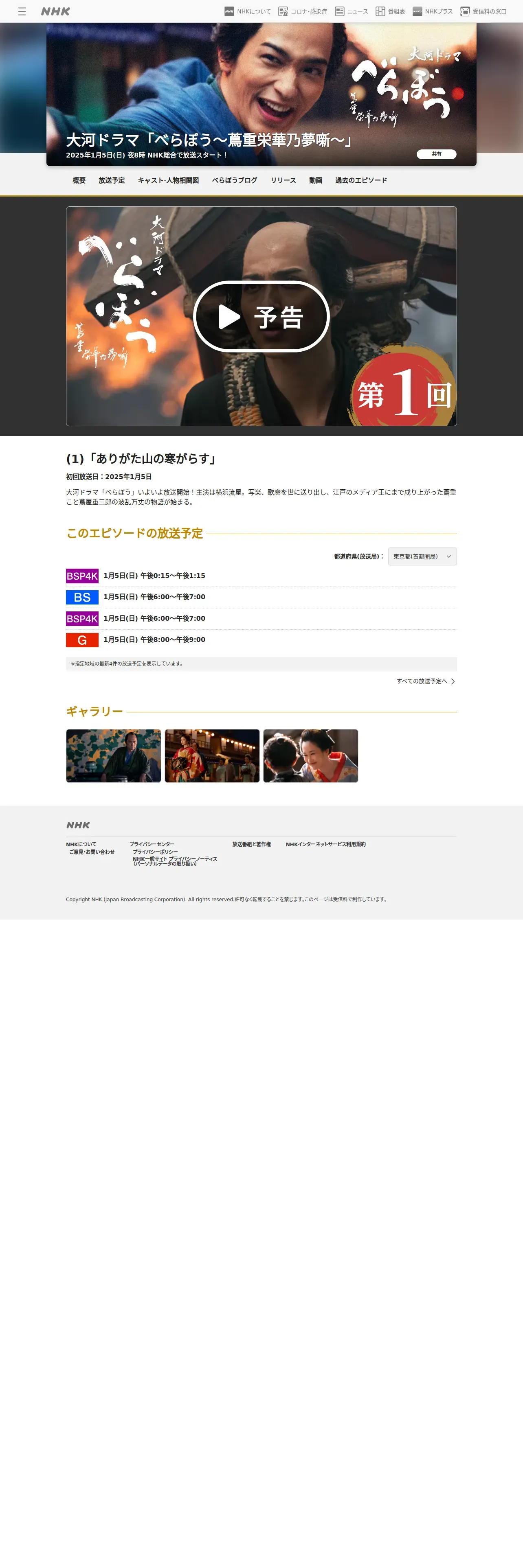Click the 共有 share button

[x=437, y=154]
